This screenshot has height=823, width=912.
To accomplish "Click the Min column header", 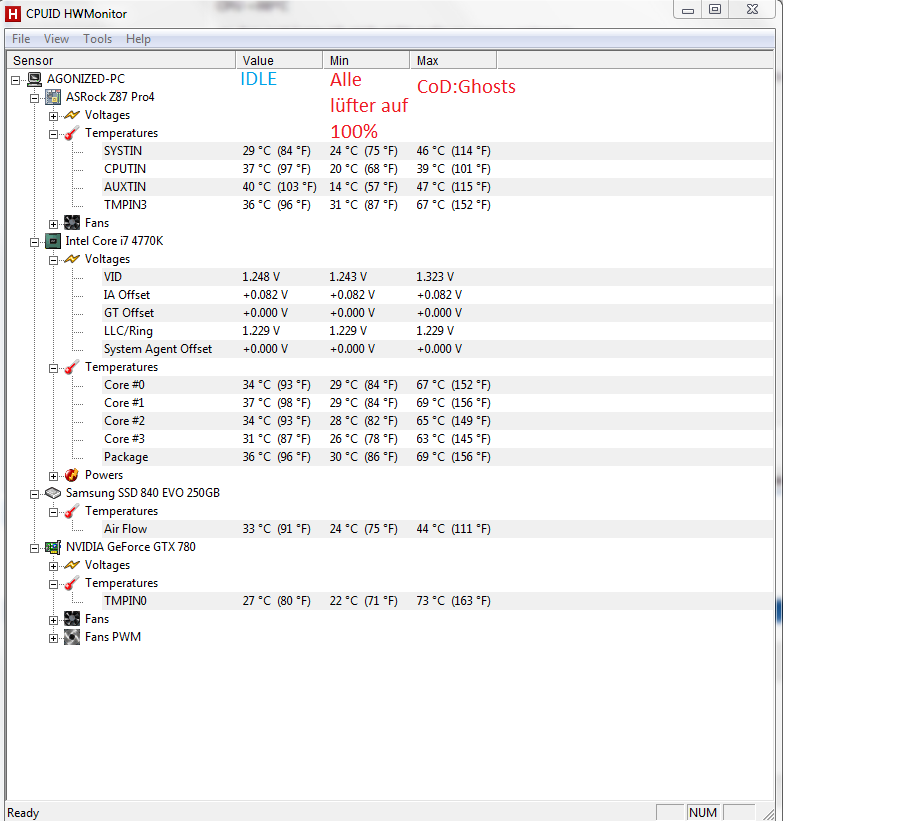I will [366, 60].
